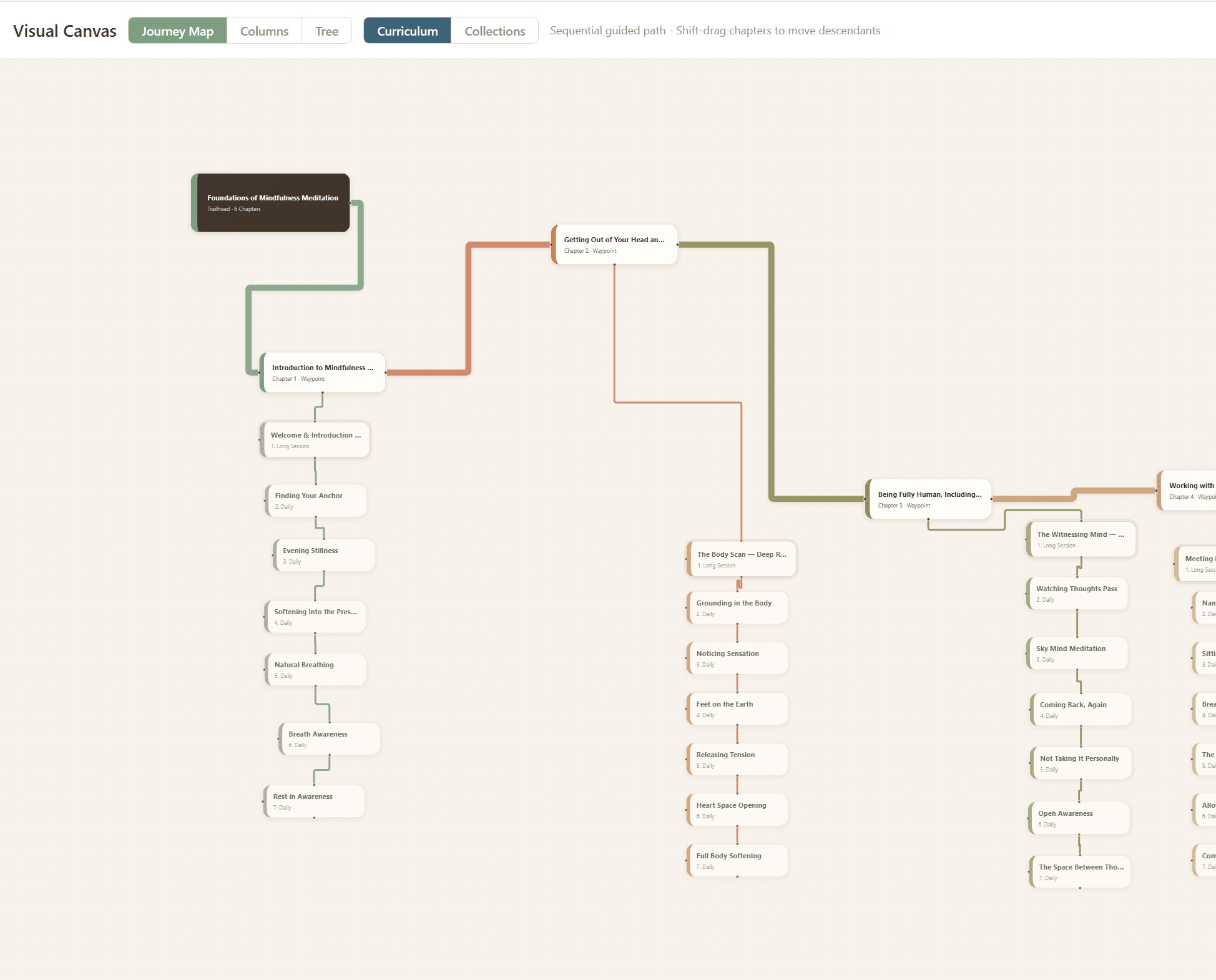Open The Witnessing Mind long session card
This screenshot has height=980, width=1216.
tap(1081, 539)
